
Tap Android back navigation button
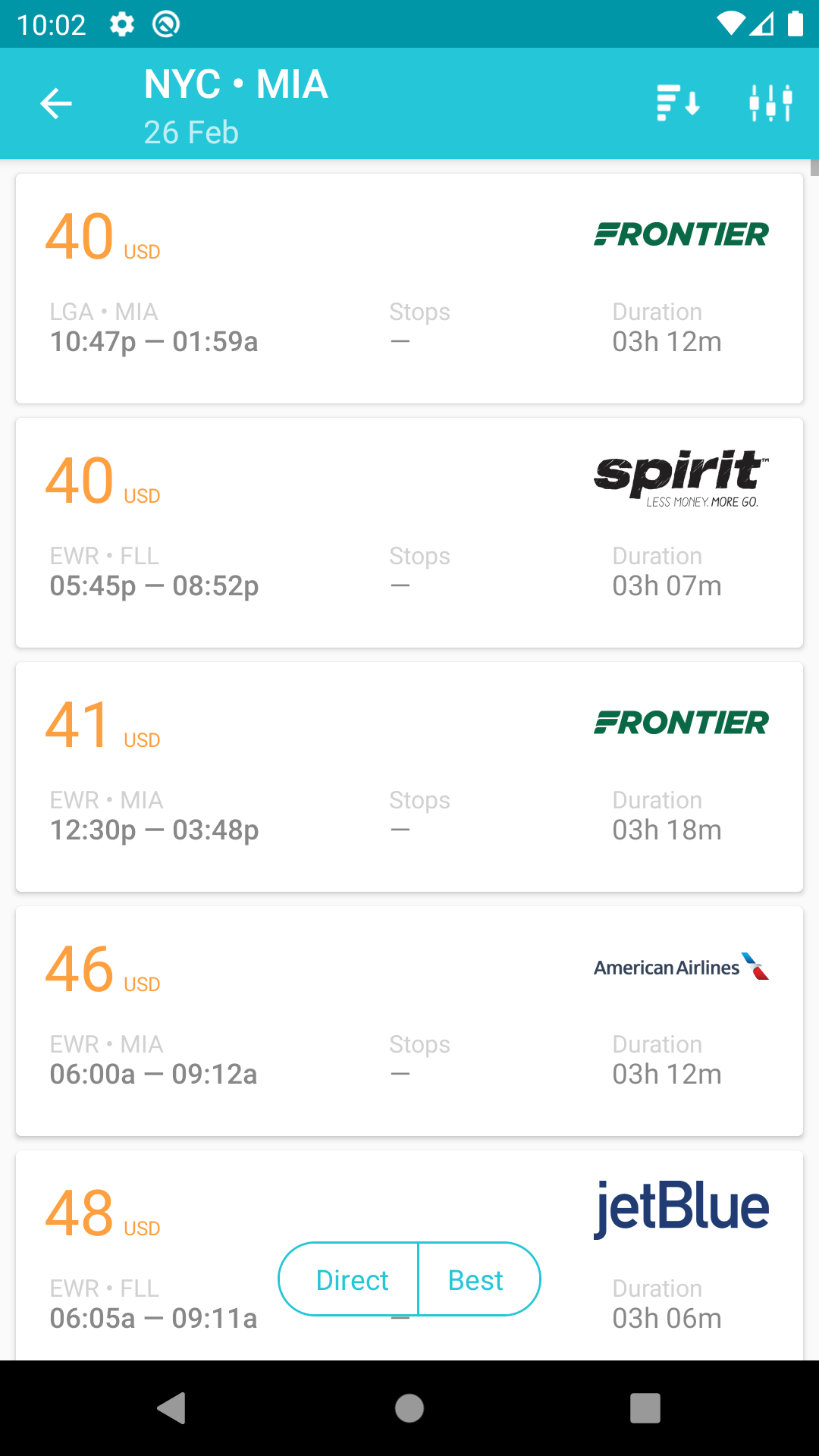(171, 1408)
